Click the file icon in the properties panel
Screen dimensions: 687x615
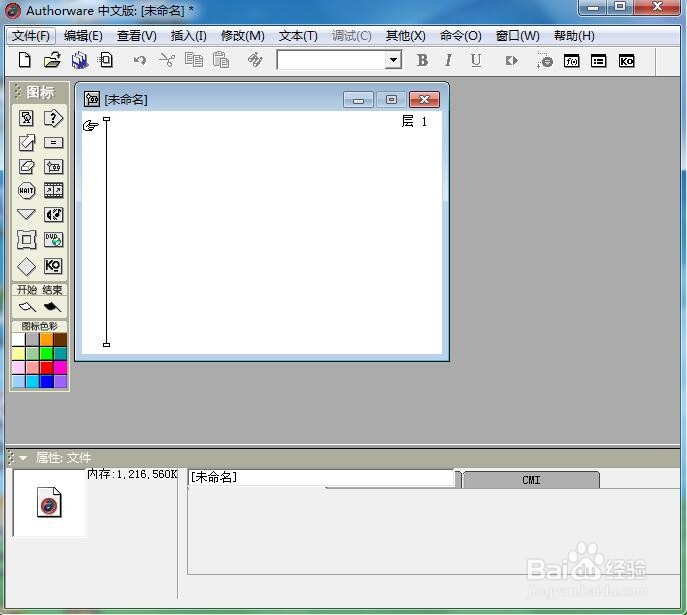click(49, 502)
